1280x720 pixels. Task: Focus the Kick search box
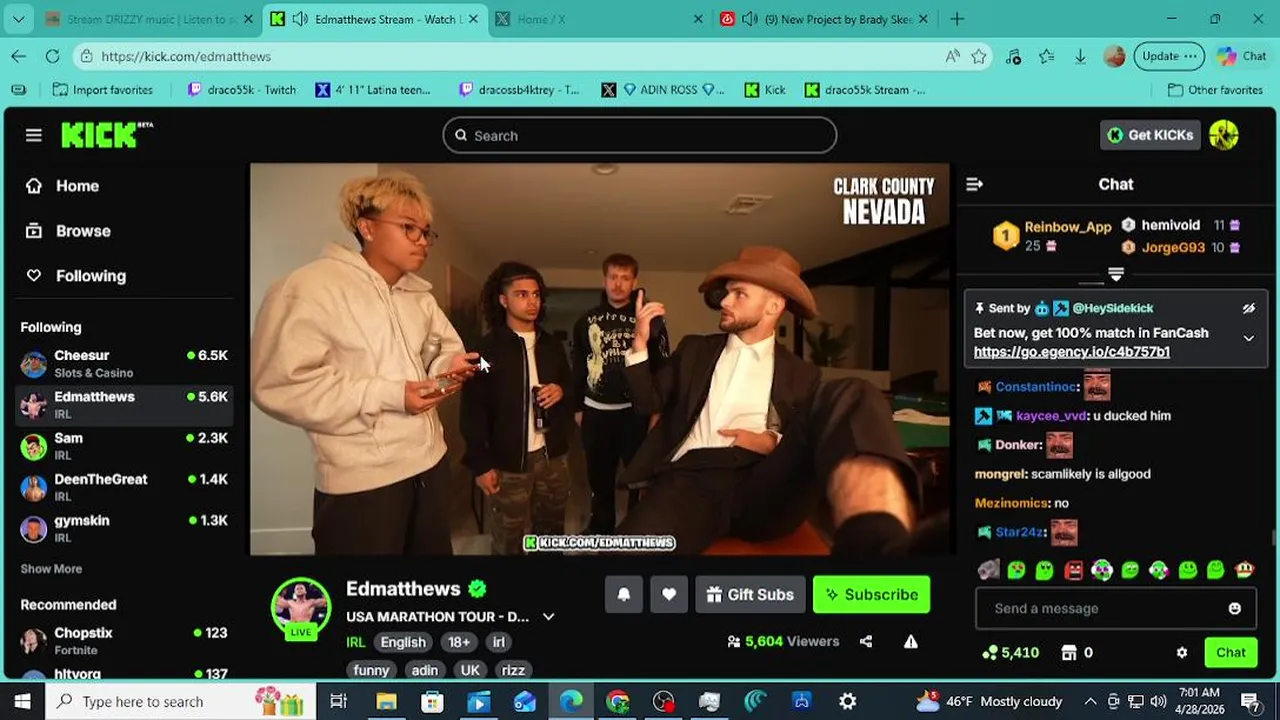(640, 135)
